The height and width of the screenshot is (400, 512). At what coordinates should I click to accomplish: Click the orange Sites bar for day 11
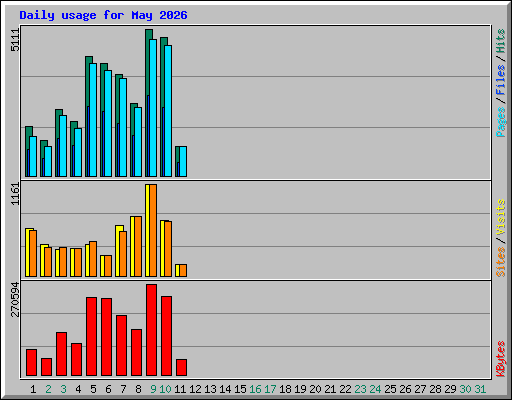pos(183,270)
